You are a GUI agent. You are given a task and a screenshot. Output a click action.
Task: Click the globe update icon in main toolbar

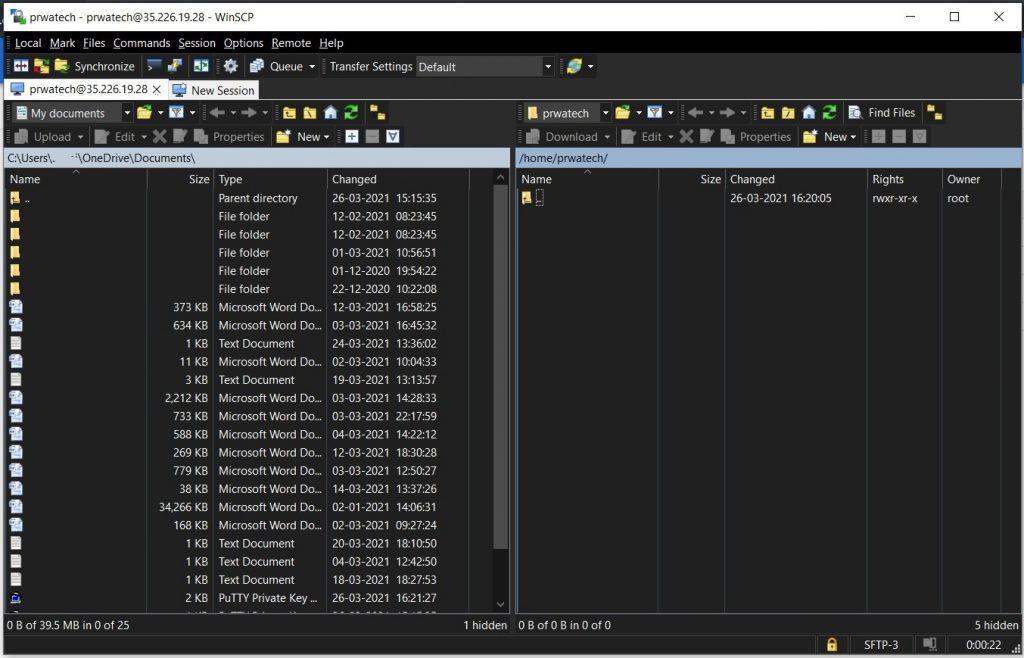point(574,66)
